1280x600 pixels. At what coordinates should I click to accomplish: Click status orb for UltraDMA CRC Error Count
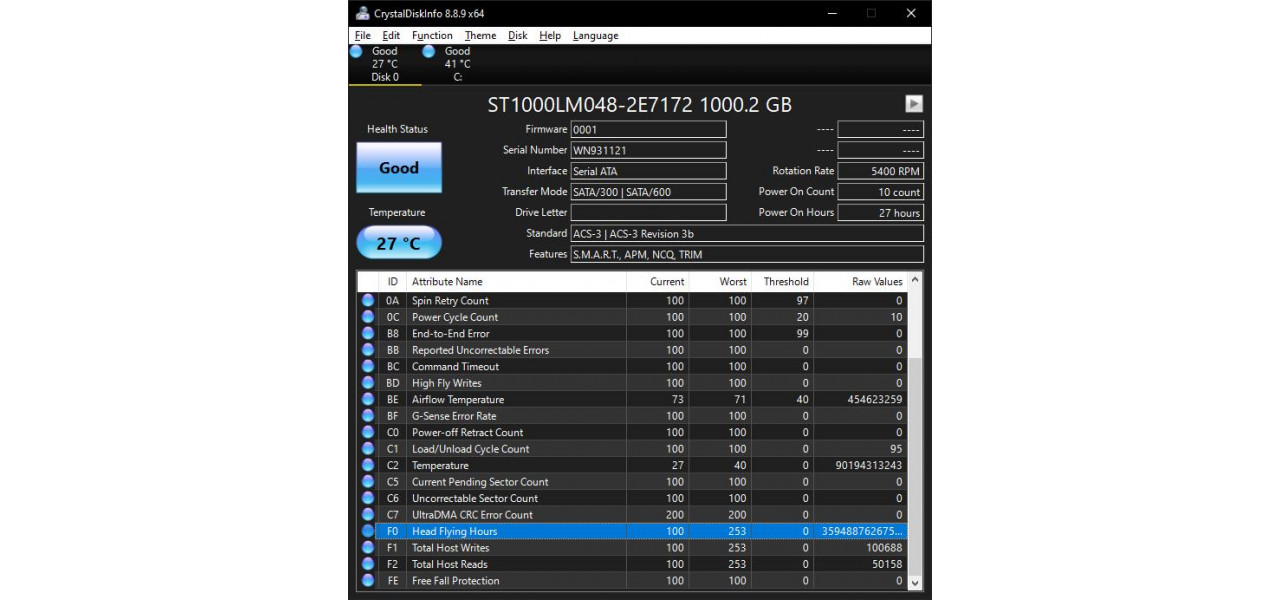click(x=368, y=515)
